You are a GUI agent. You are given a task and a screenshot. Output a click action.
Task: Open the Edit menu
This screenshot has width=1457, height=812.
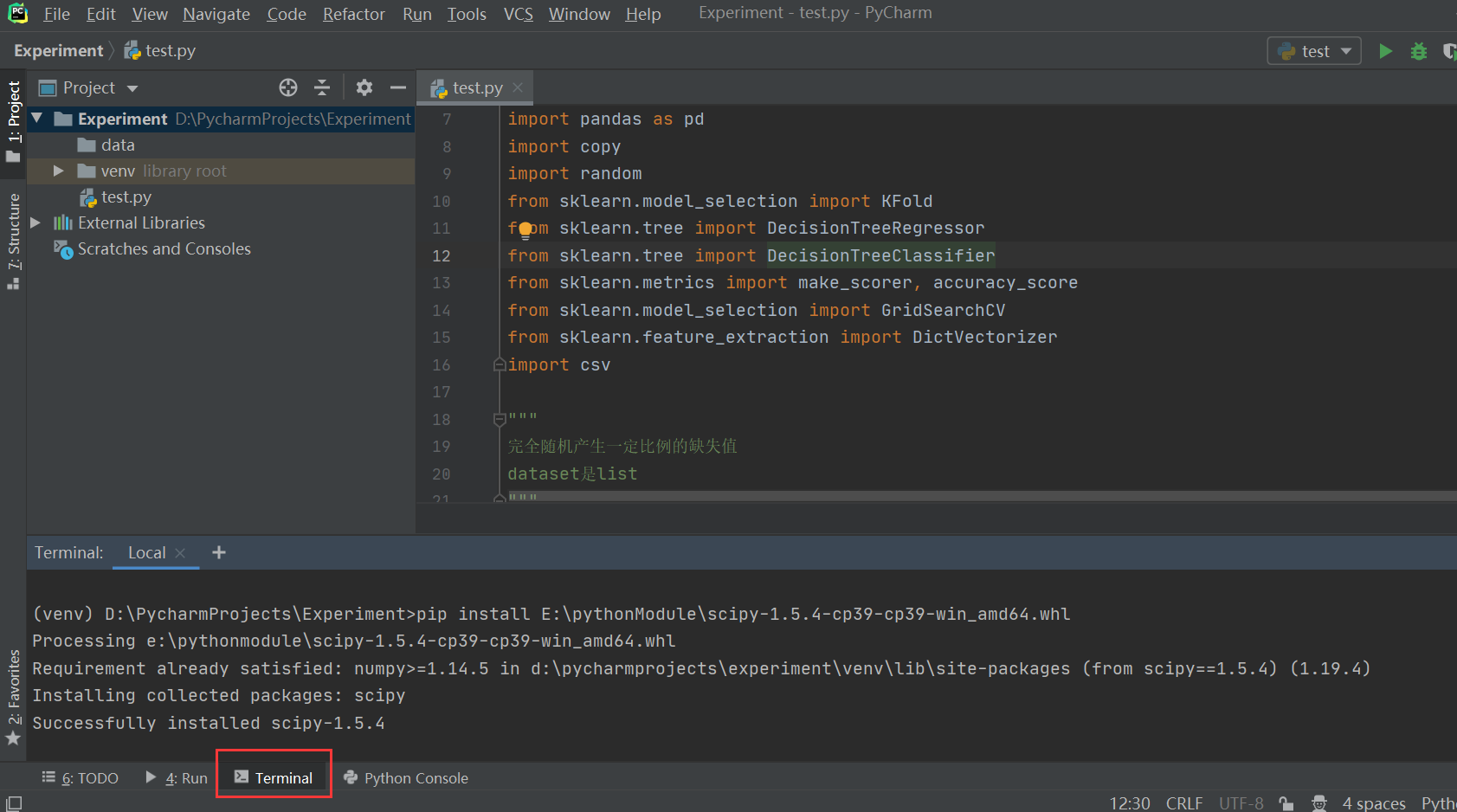pos(100,14)
